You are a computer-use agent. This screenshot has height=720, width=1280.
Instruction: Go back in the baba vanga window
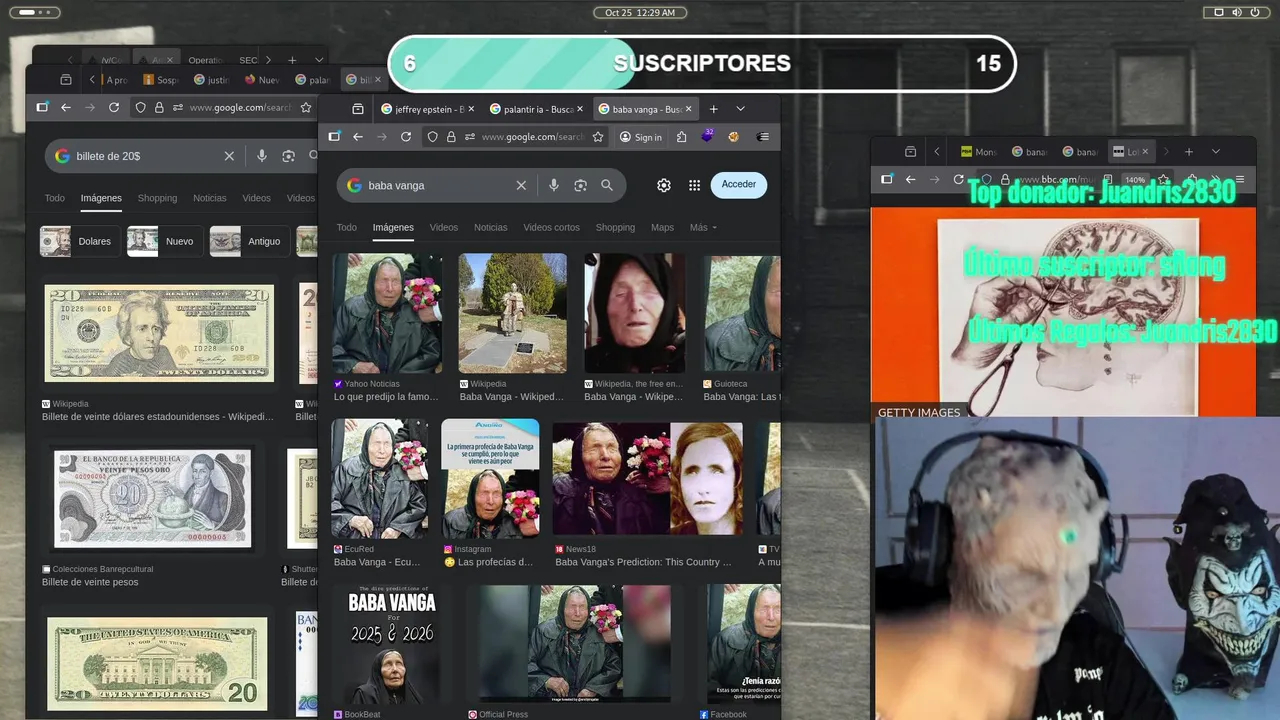(x=358, y=137)
